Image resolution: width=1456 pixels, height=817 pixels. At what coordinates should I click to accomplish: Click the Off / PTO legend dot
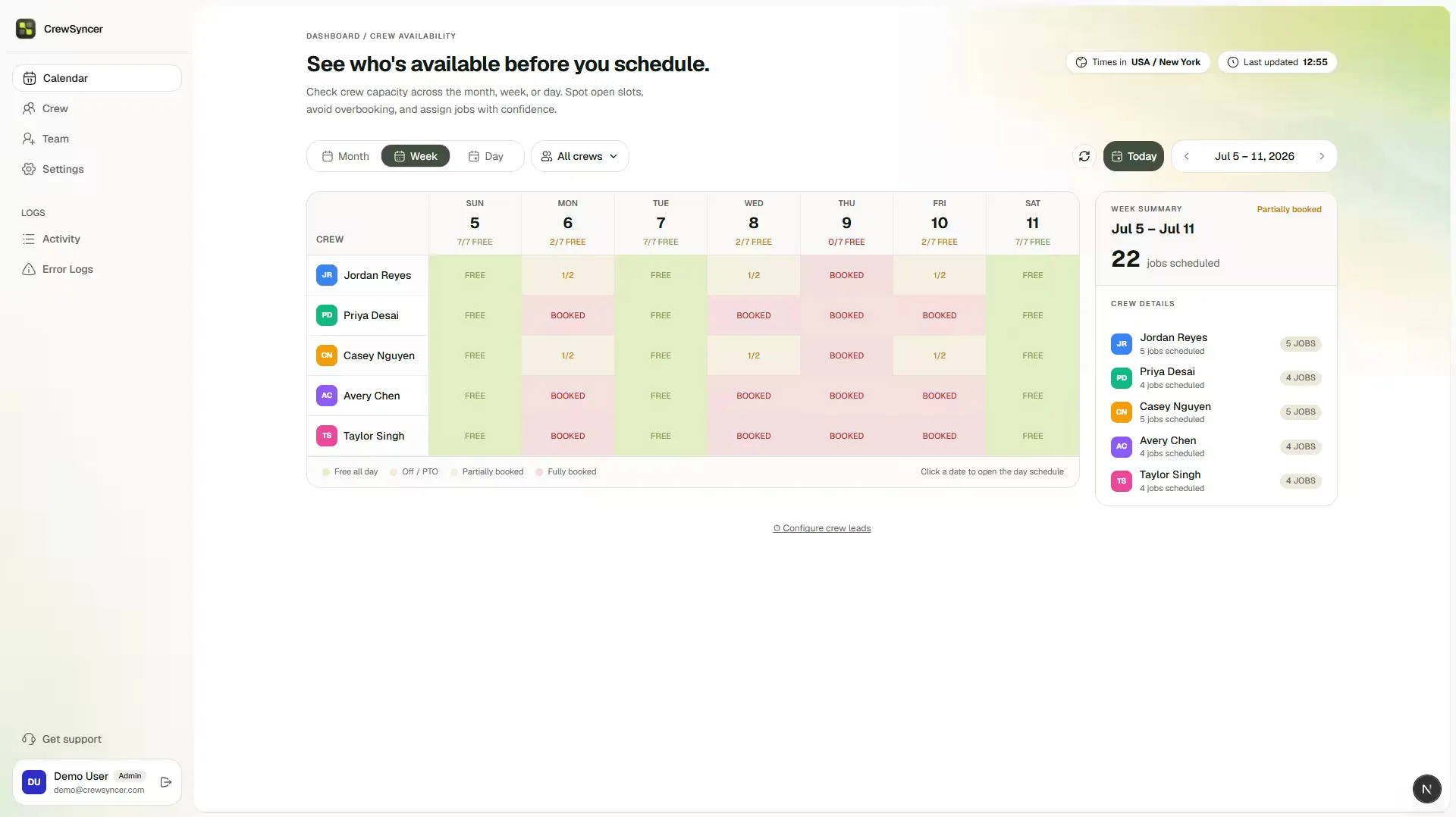point(394,472)
